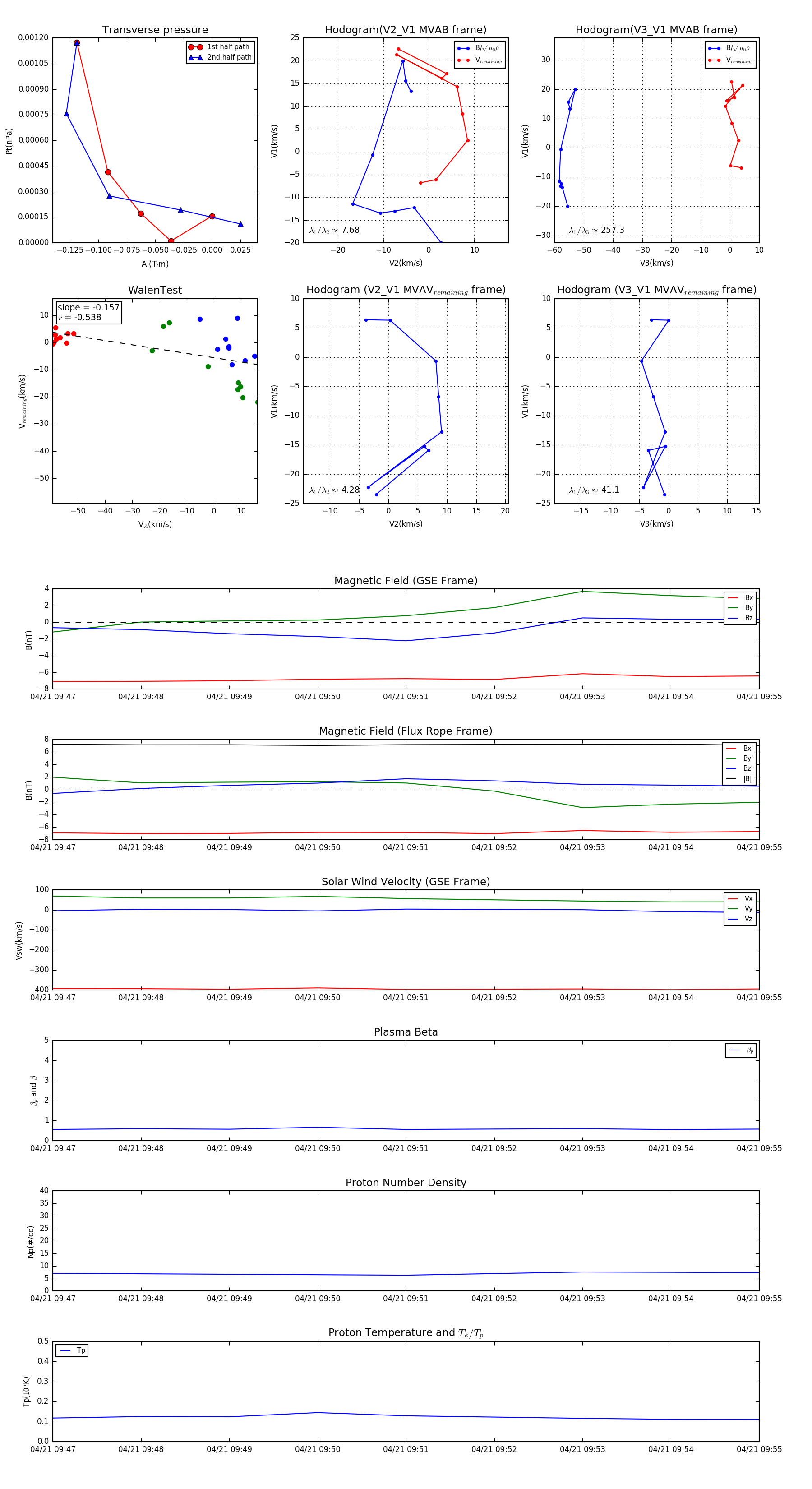Screen dimensions: 812x1489
Task: Select the By entry in GSE legend
Action: tap(740, 607)
